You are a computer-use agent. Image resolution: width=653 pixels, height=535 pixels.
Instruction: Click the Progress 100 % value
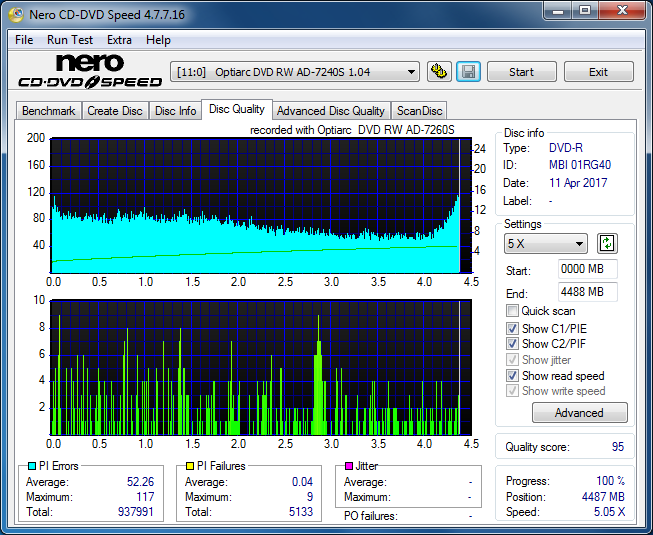(x=611, y=481)
